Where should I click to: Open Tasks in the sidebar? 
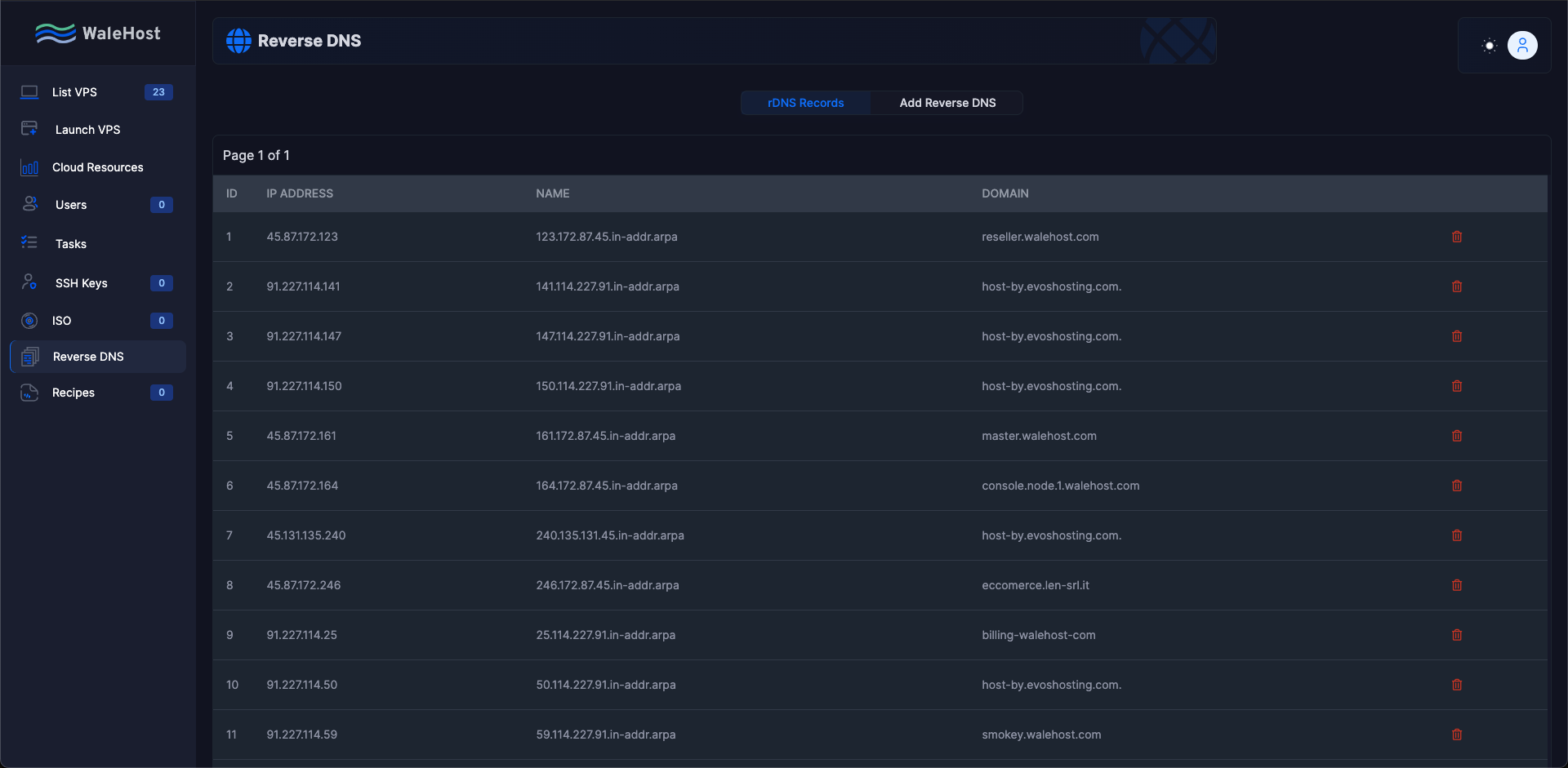[x=98, y=244]
